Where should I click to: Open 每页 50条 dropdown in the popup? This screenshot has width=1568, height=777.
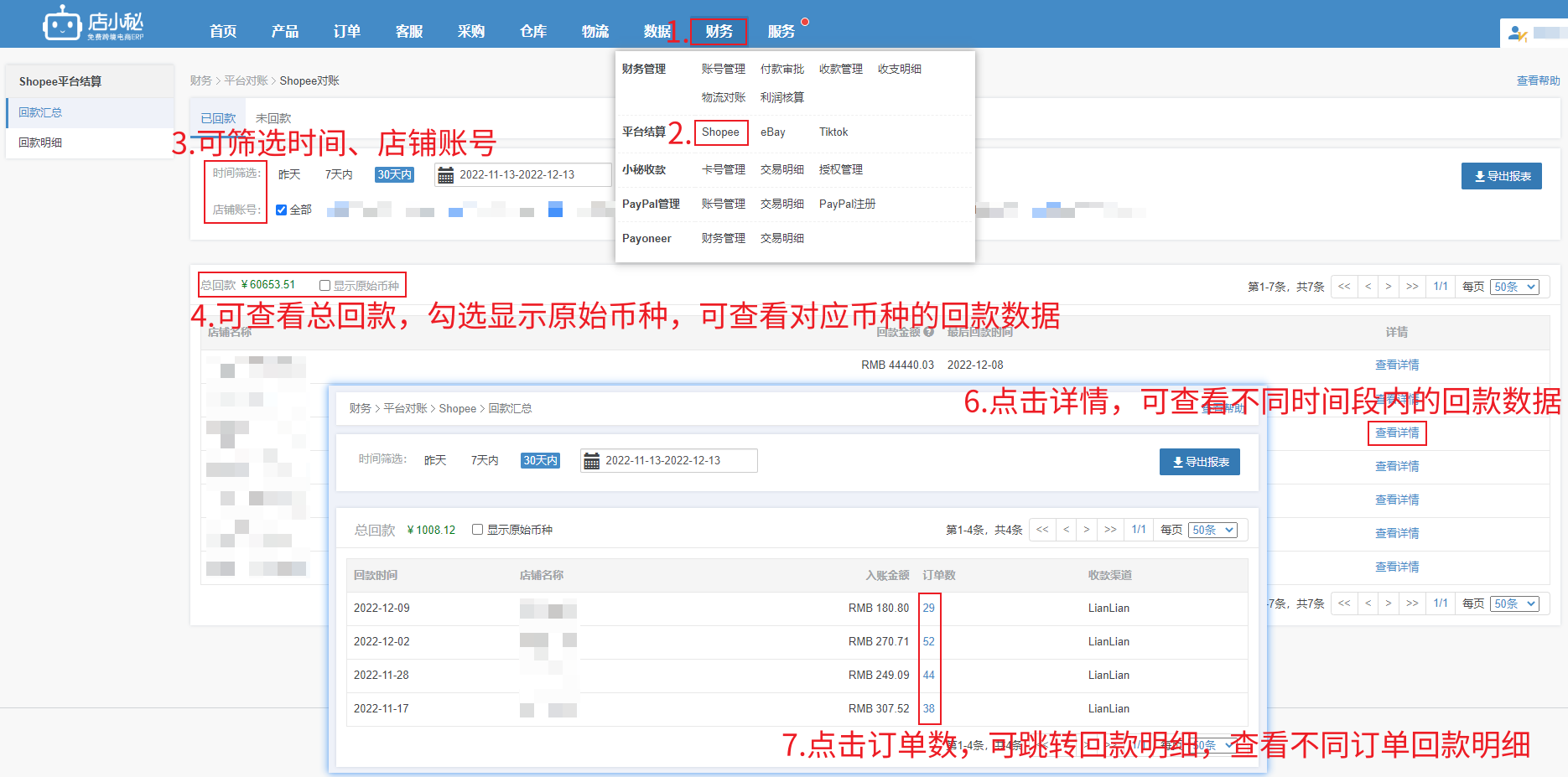(x=1213, y=530)
